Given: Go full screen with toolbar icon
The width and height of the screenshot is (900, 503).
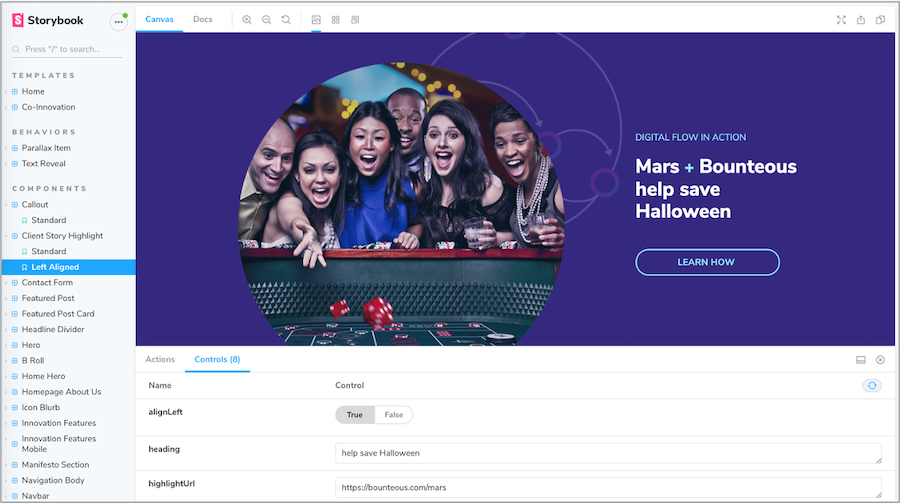Looking at the screenshot, I should [x=841, y=20].
